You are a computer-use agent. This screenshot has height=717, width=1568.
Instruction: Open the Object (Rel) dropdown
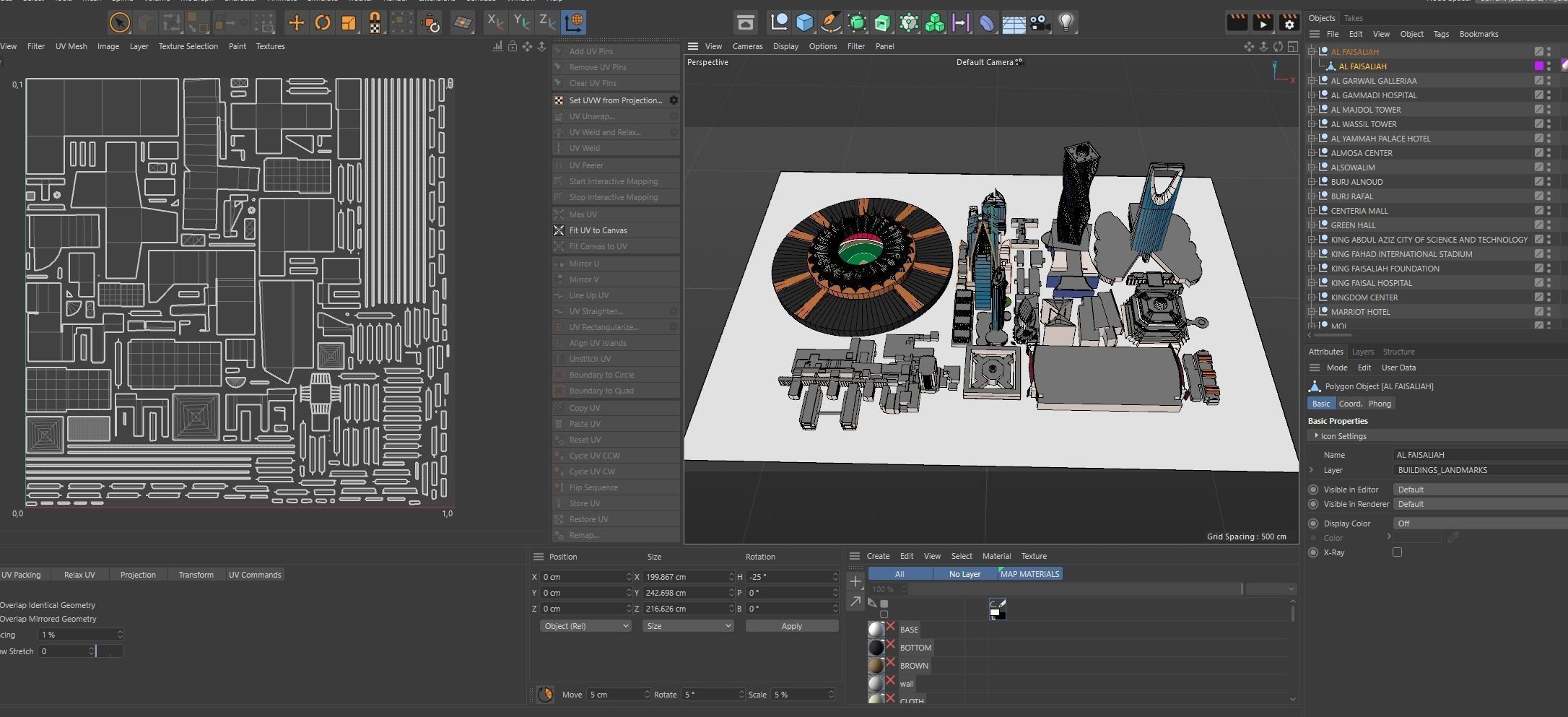click(x=585, y=626)
